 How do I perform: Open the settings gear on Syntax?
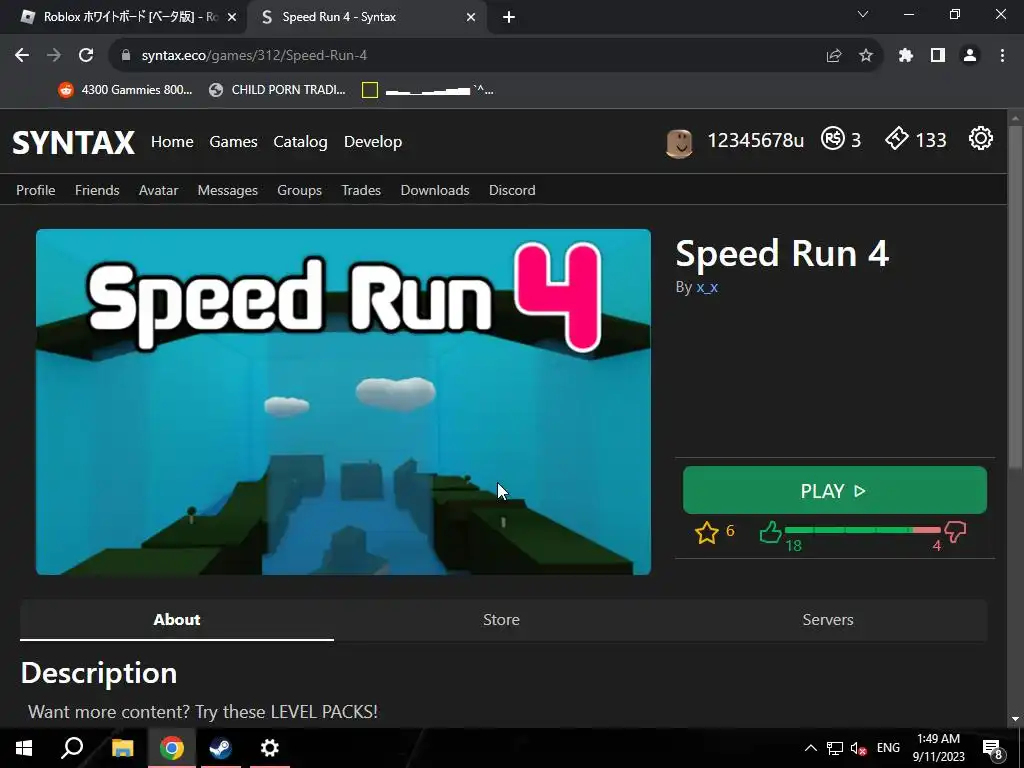tap(981, 138)
